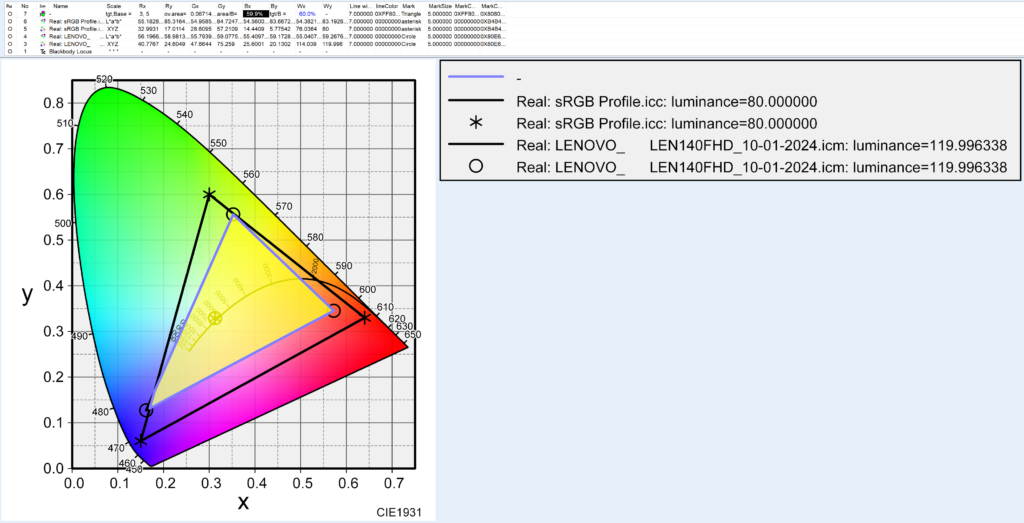This screenshot has width=1024, height=523.
Task: Click the 520 wavelength label on chart
Action: point(104,79)
